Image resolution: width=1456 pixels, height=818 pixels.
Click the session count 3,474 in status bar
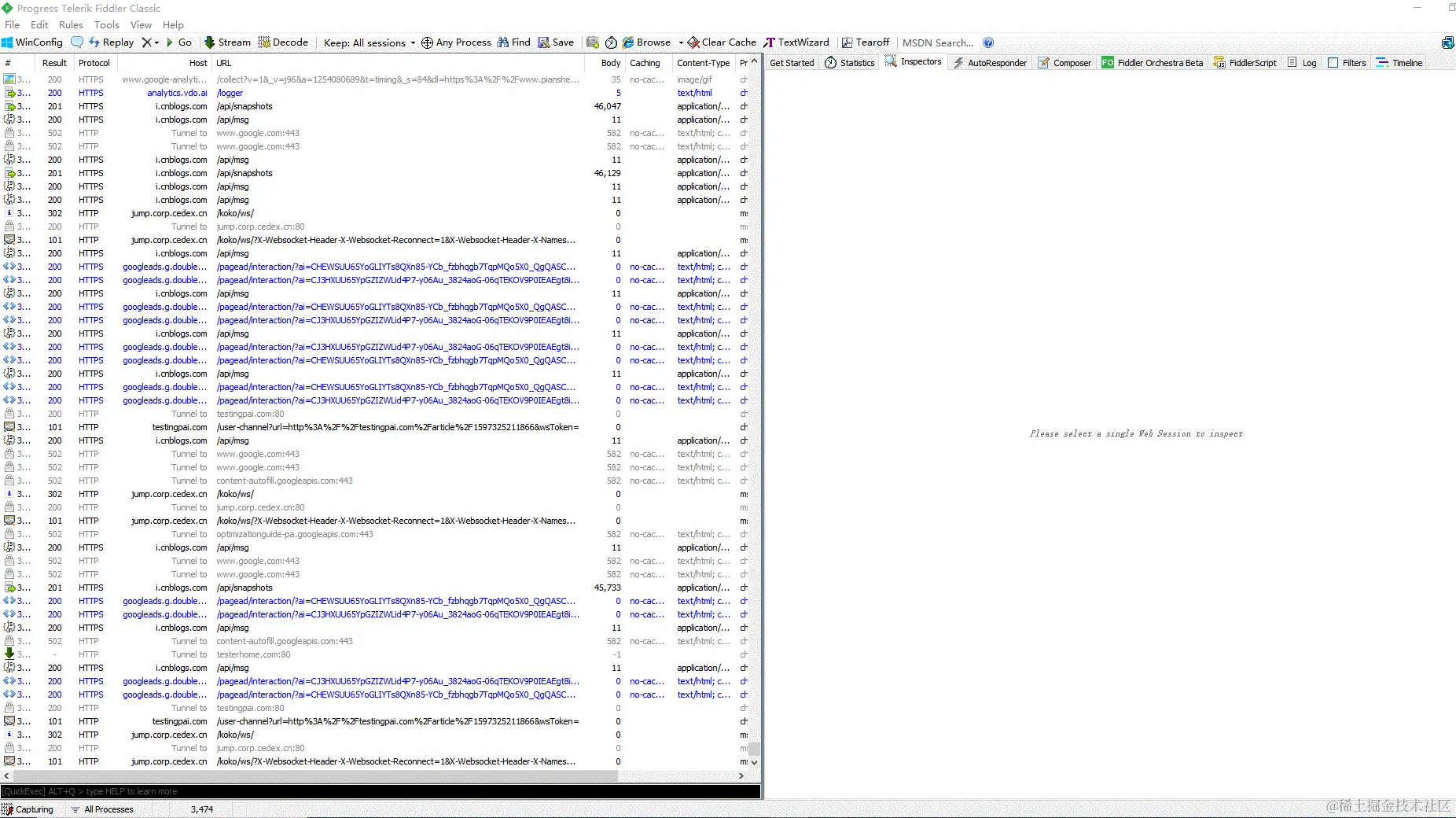202,809
